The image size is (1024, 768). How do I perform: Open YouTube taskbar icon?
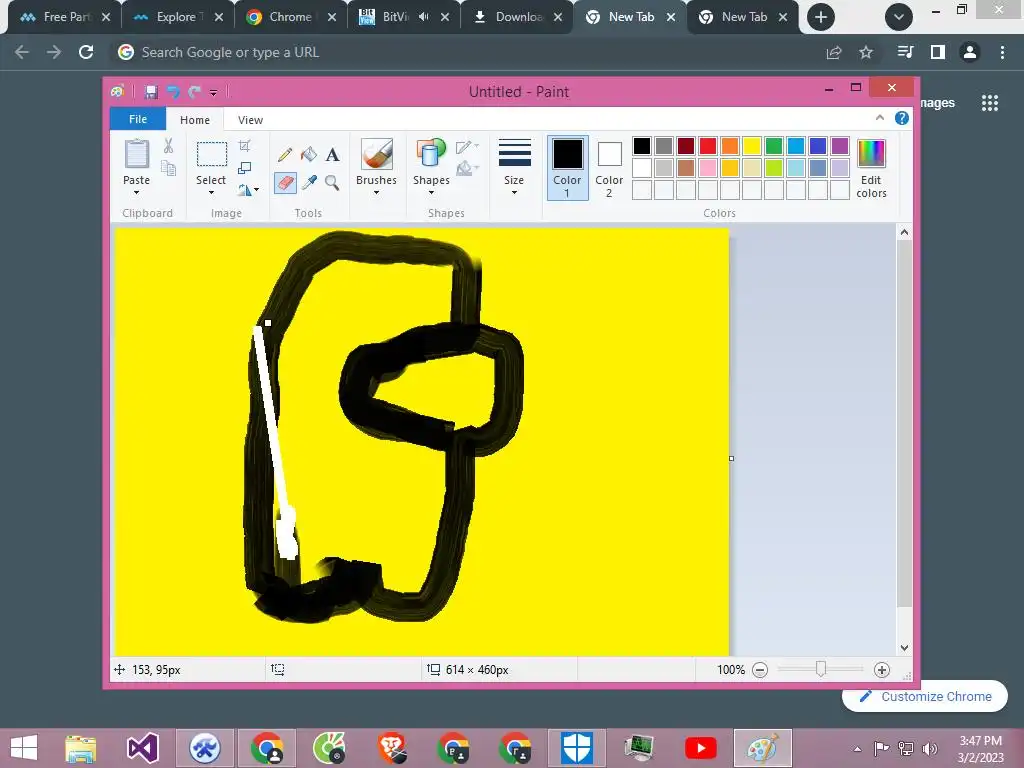pyautogui.click(x=701, y=748)
